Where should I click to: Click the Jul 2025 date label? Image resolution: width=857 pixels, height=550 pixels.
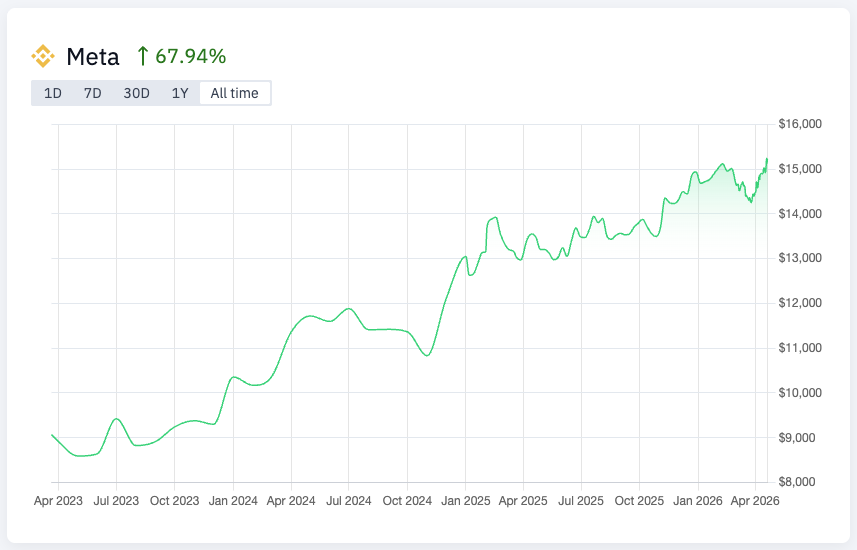(581, 501)
